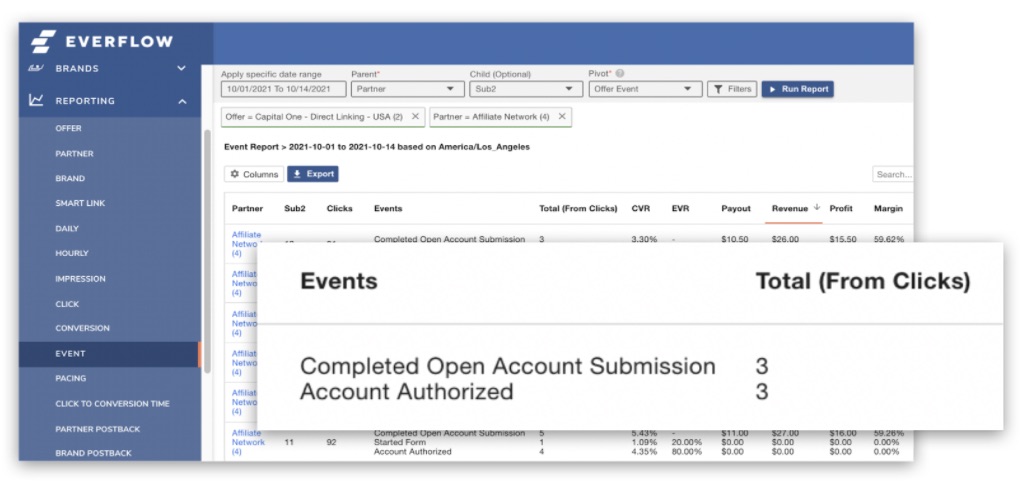This screenshot has height=490, width=1029.
Task: Click the help icon beside Pivot label
Action: tap(620, 74)
